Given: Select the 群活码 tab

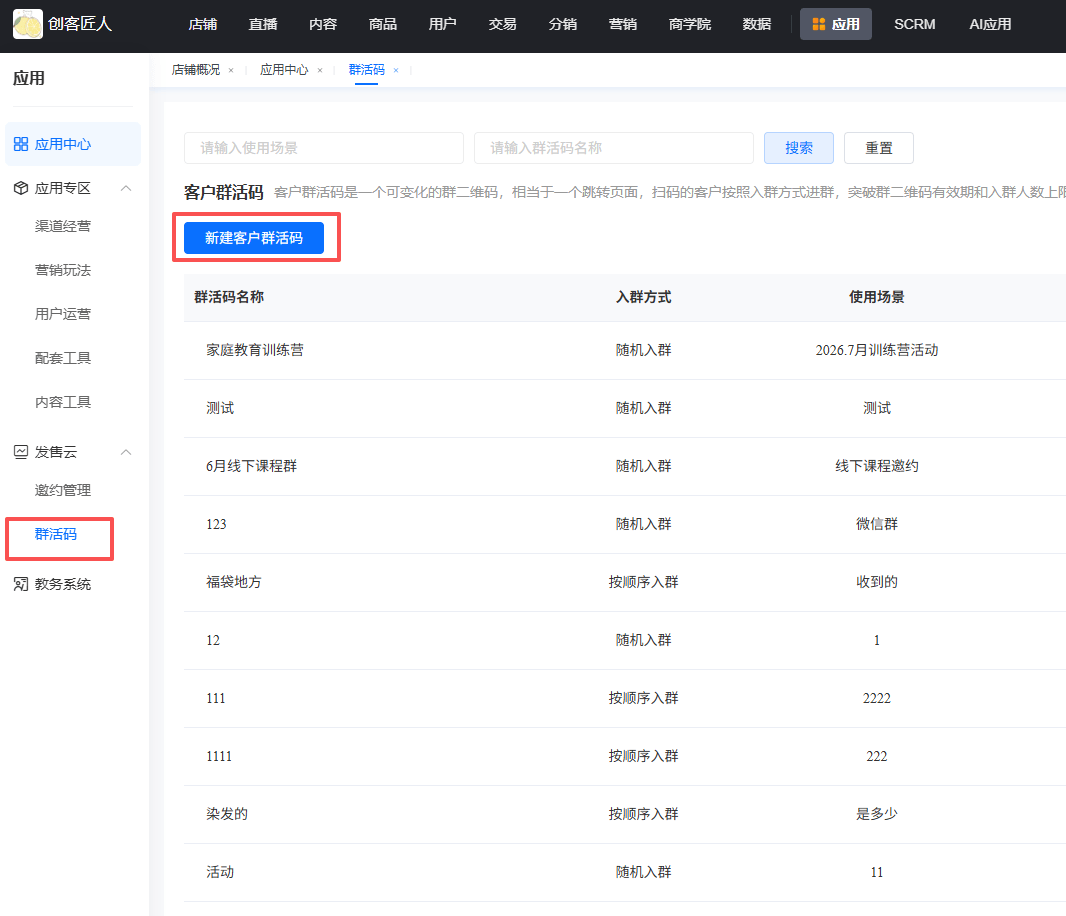Looking at the screenshot, I should [x=366, y=70].
